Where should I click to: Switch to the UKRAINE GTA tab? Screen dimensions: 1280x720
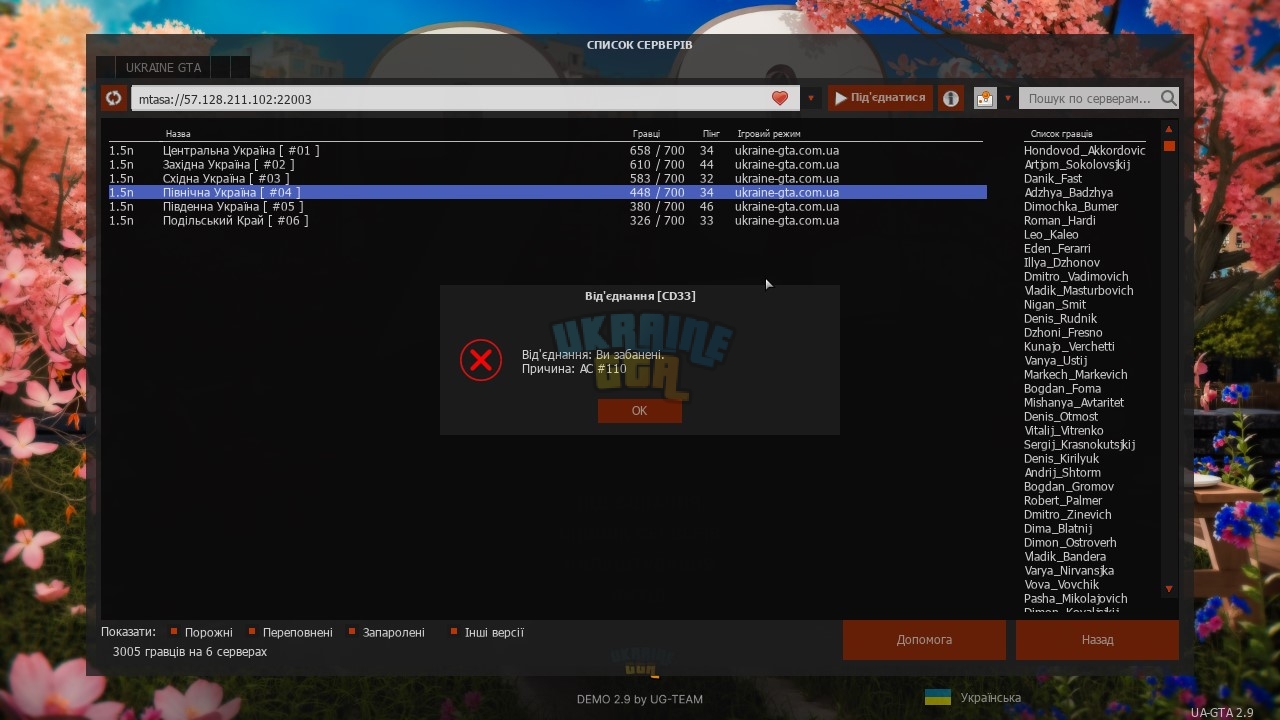[x=163, y=68]
